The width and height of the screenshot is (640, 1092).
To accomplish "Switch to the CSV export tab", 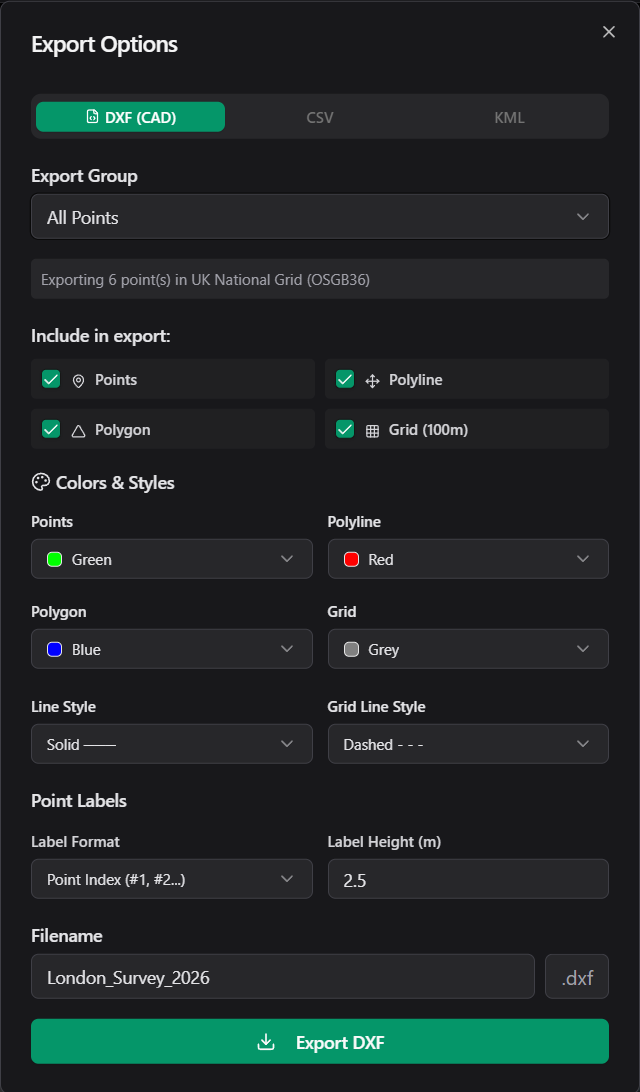I will point(320,116).
